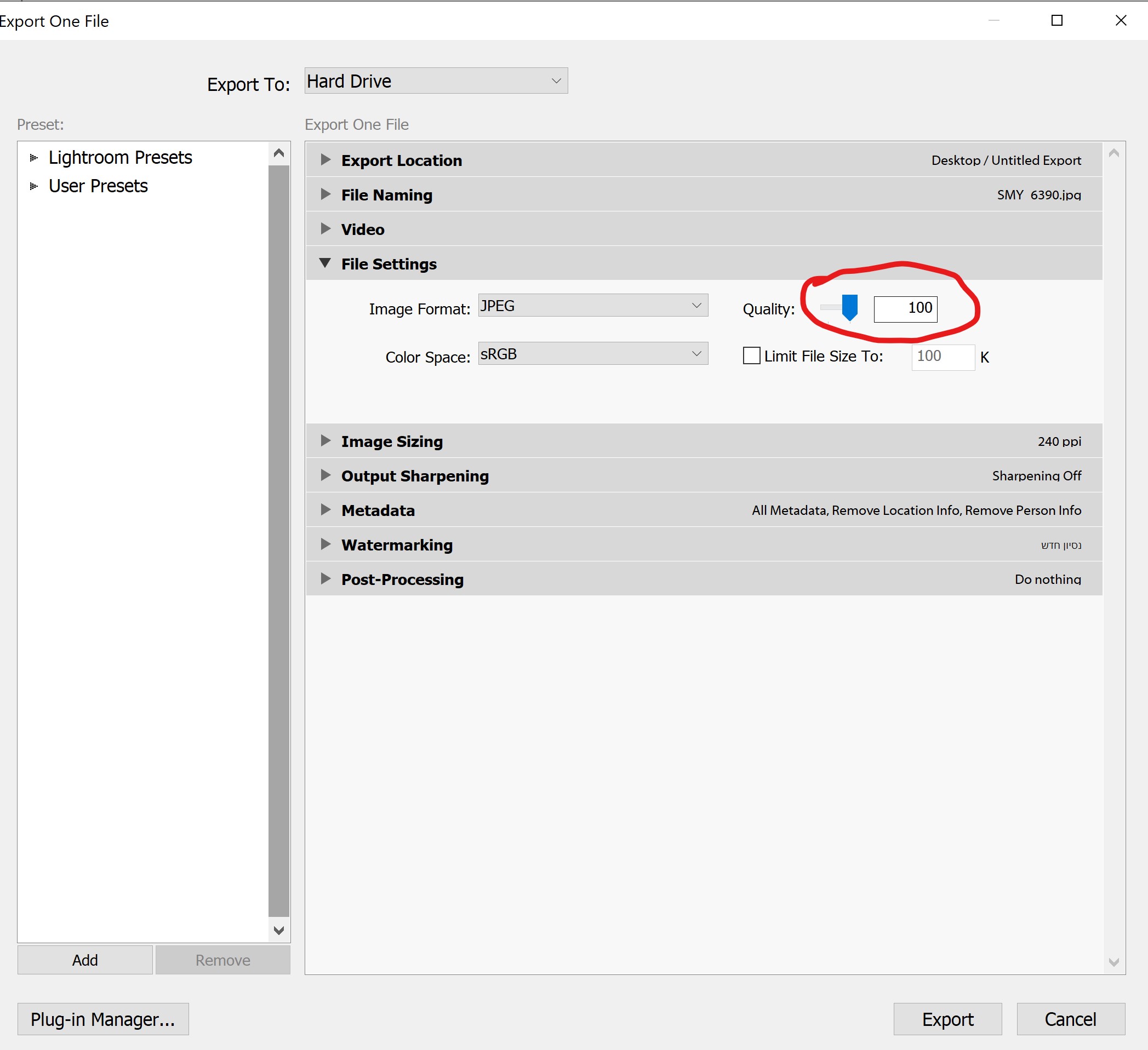Expand the Post-Processing section
1148x1050 pixels.
(325, 579)
